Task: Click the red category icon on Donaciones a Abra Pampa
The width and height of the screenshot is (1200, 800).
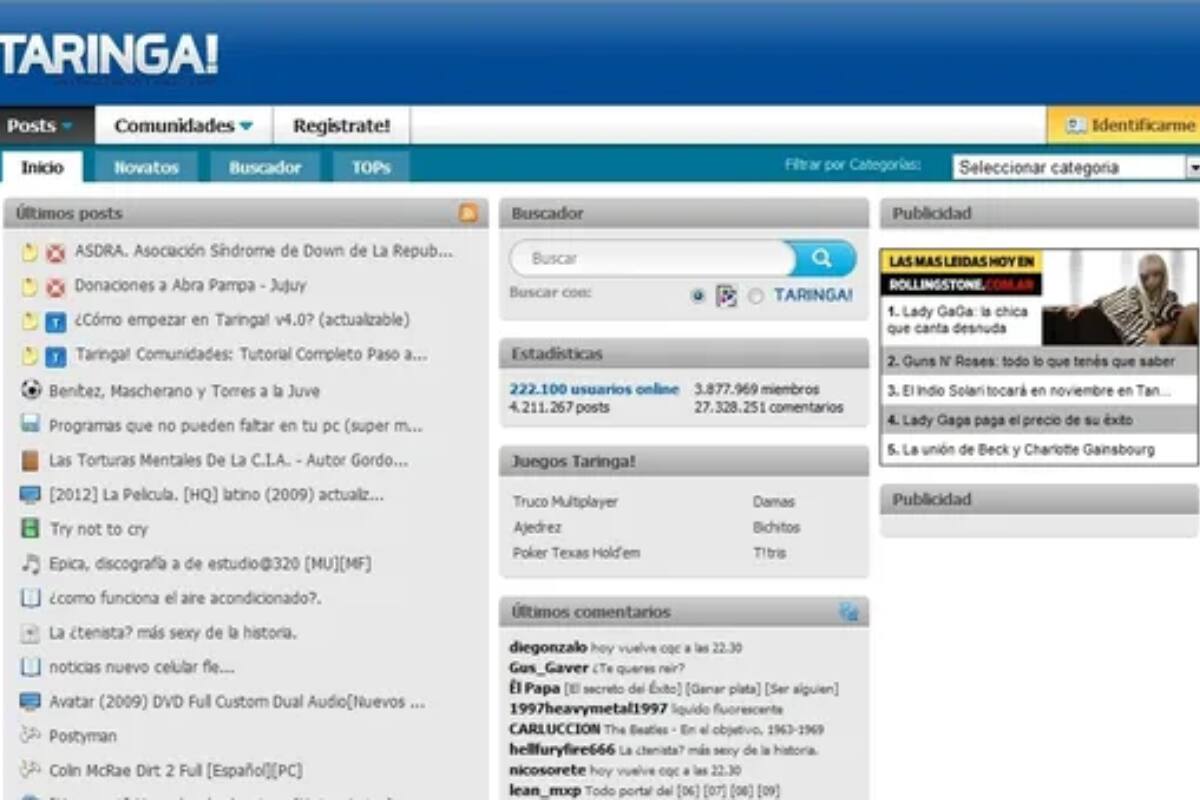Action: pyautogui.click(x=56, y=287)
